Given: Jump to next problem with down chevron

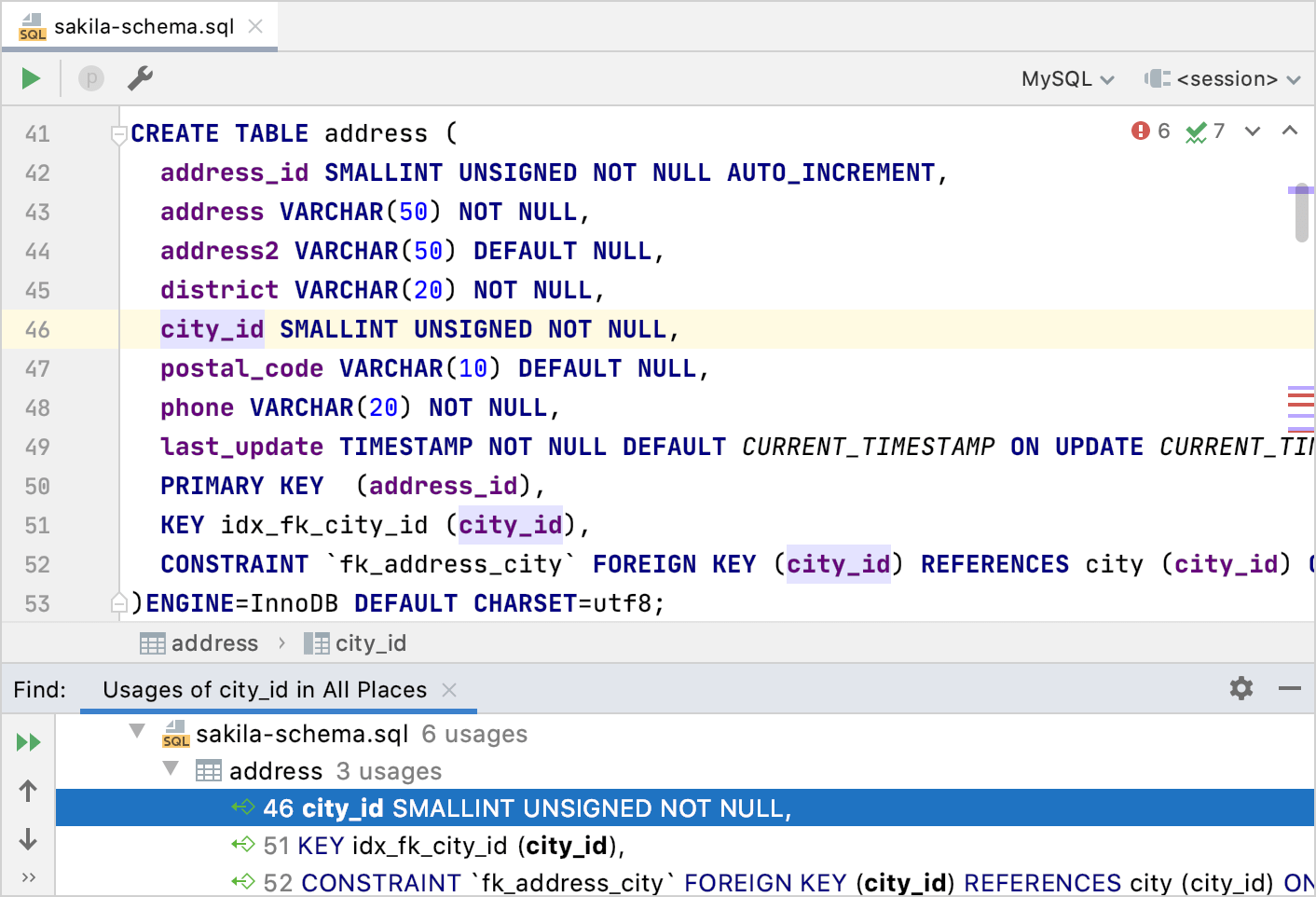Looking at the screenshot, I should click(1252, 132).
